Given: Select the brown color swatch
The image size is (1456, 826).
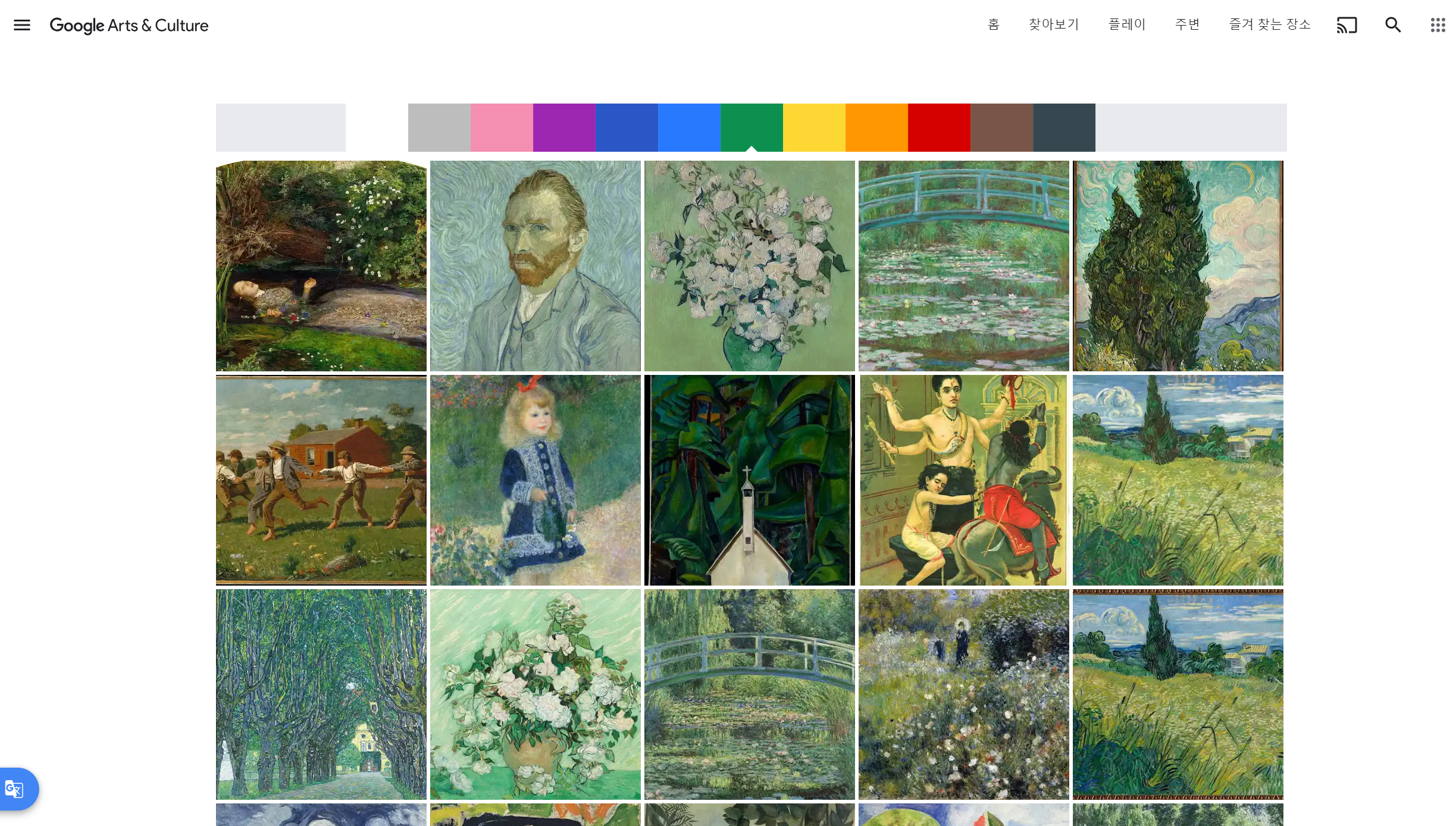Looking at the screenshot, I should pyautogui.click(x=1001, y=127).
